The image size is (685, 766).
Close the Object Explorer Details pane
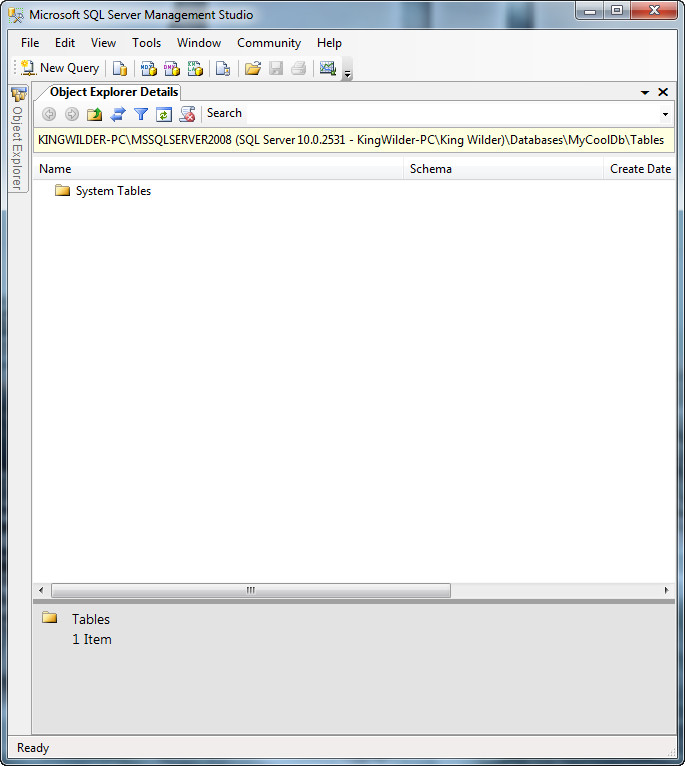tap(663, 92)
